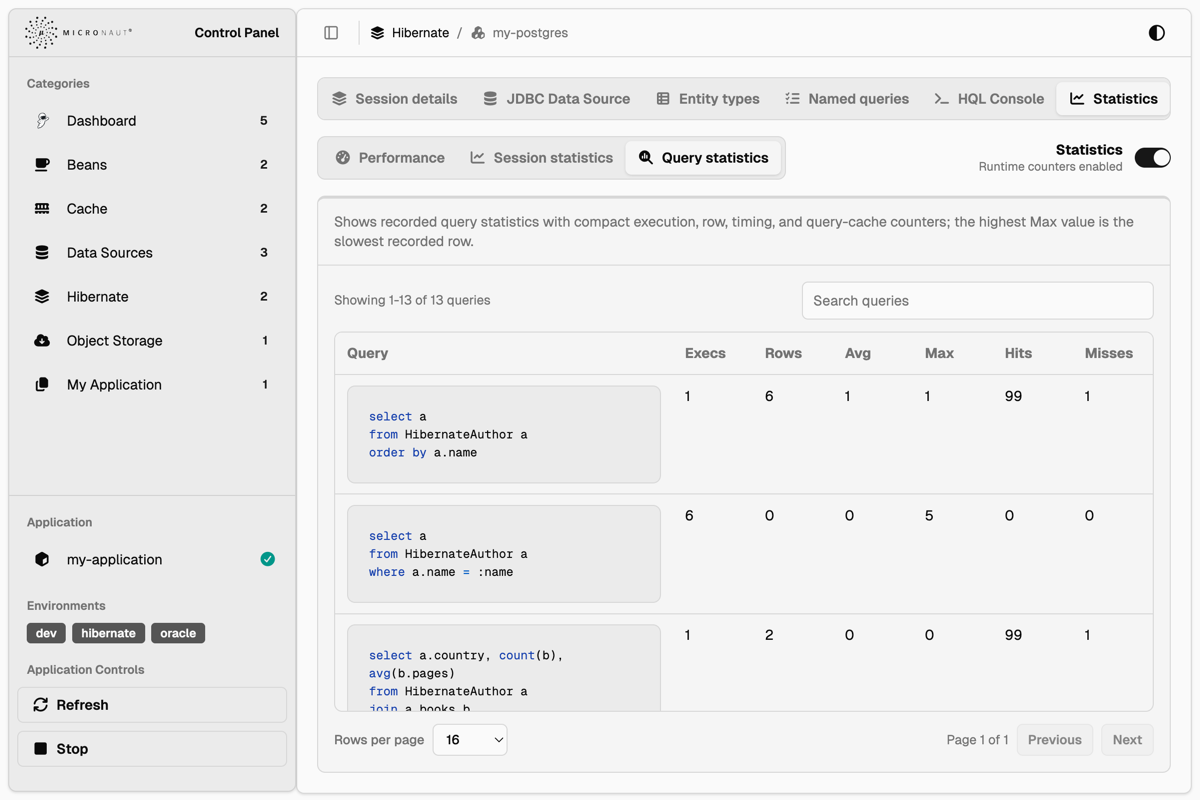The width and height of the screenshot is (1200, 800).
Task: Select the Query statistics sub-tab
Action: pyautogui.click(x=703, y=158)
